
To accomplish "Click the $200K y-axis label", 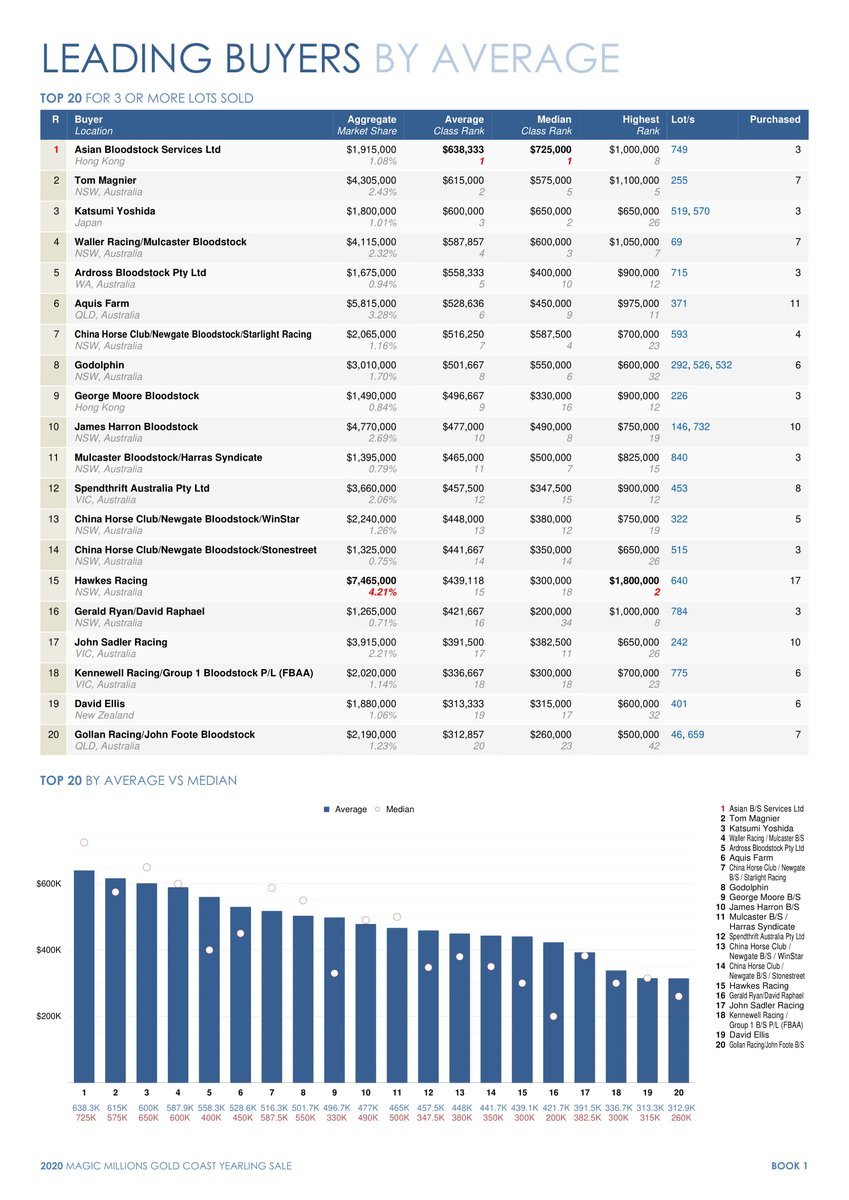I will 50,1016.
